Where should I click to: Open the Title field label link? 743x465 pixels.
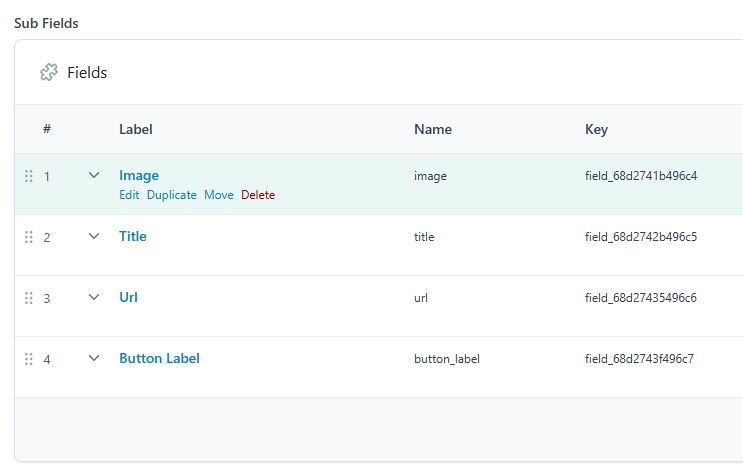point(132,236)
